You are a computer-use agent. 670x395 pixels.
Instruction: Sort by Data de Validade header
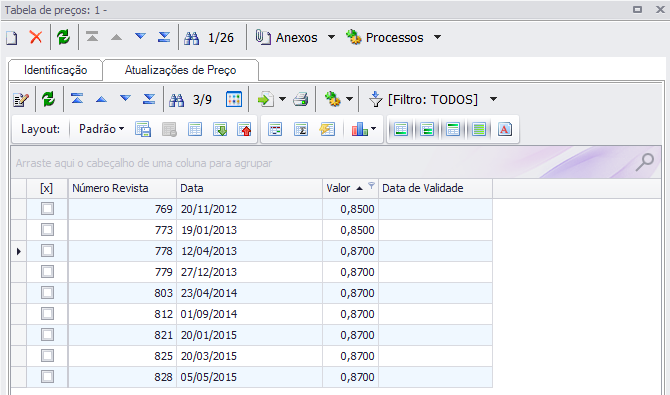[x=435, y=188]
